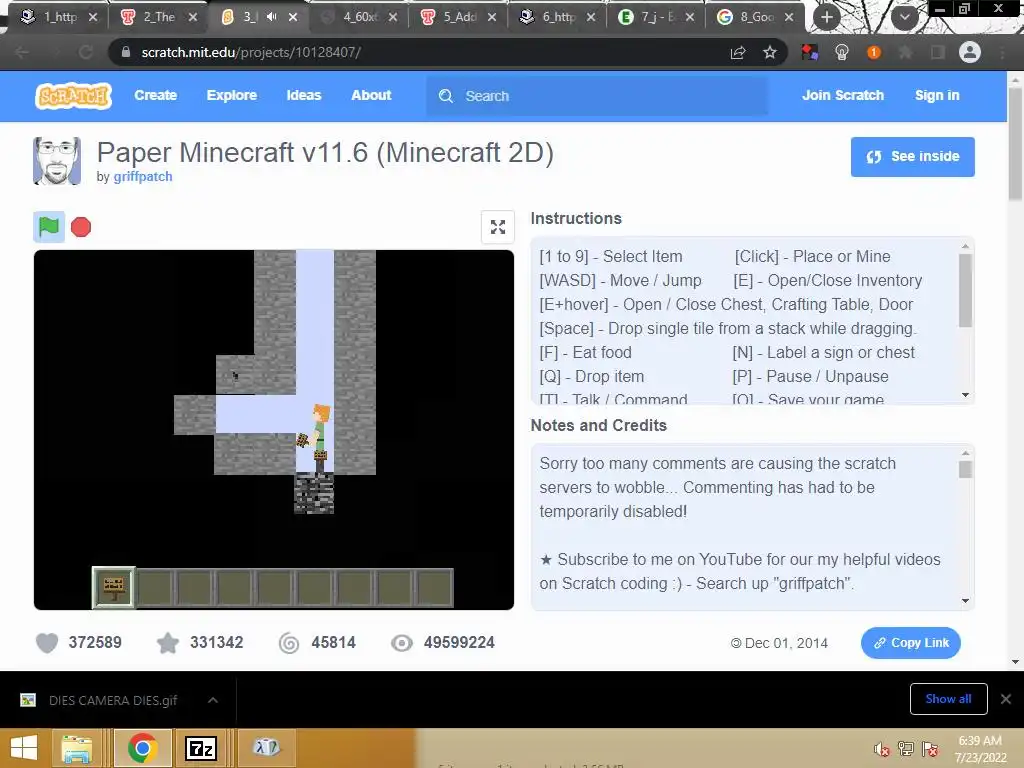Select the sign item in hotbar slot one

pos(114,588)
